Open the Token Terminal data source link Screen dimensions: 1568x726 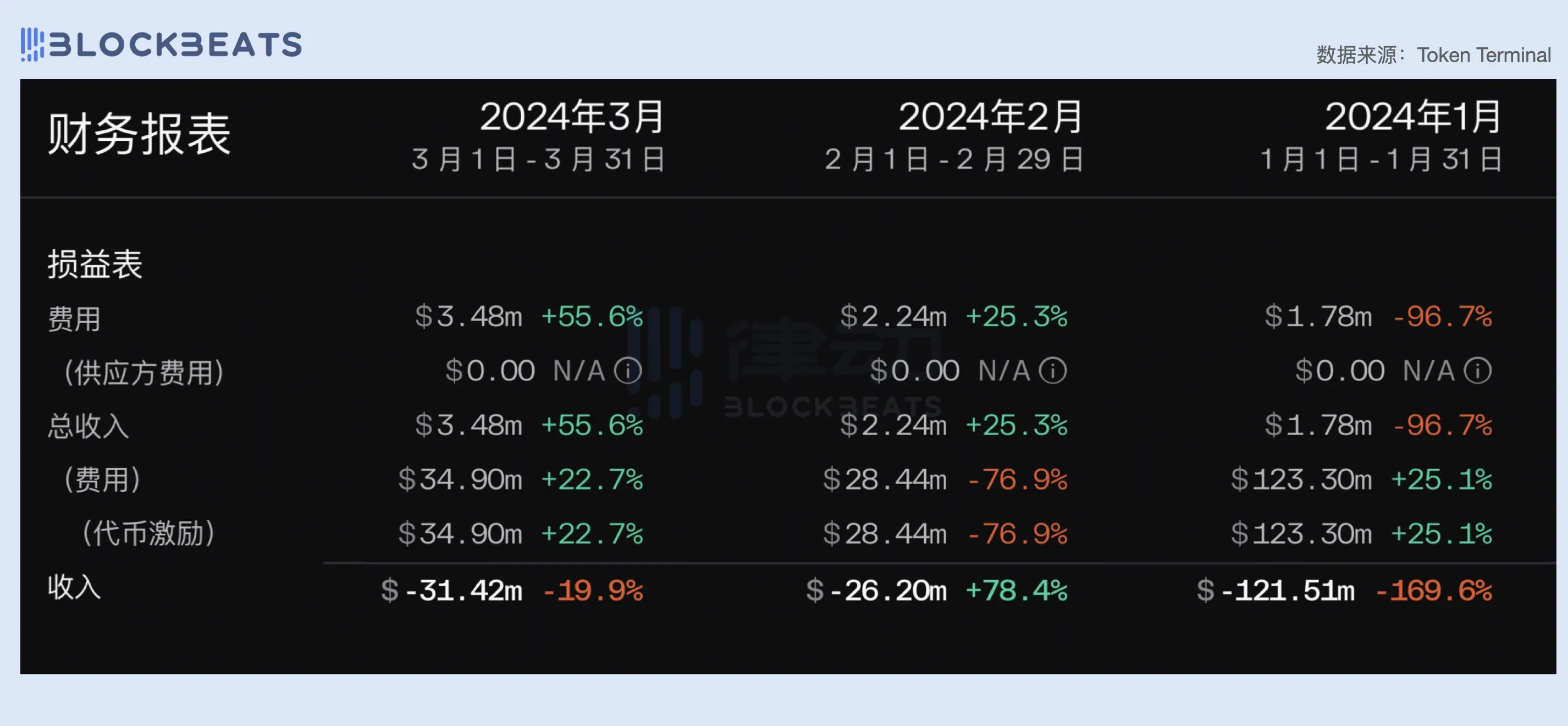coord(1484,55)
